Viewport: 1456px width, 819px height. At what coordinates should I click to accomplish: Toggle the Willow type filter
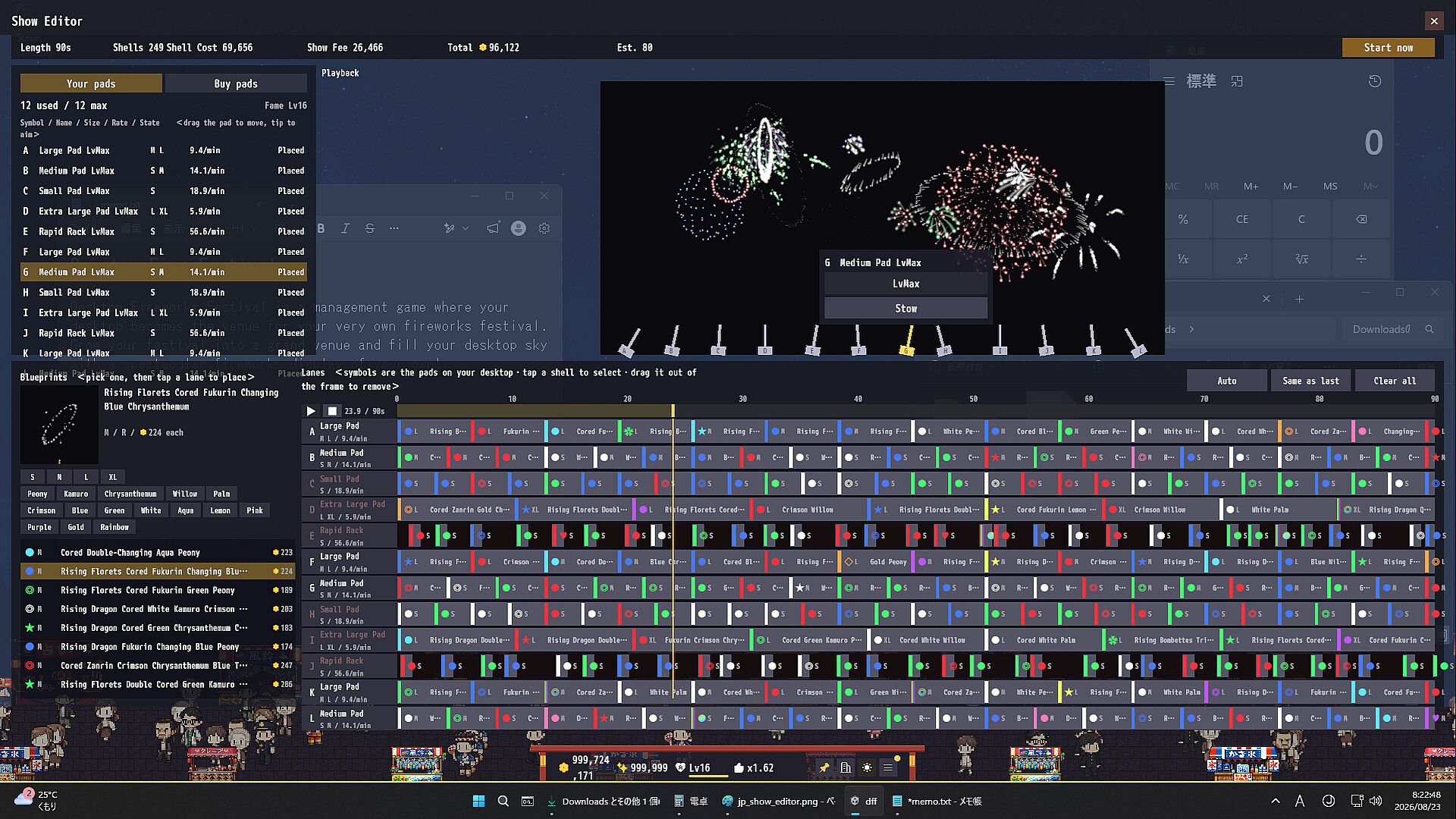184,494
